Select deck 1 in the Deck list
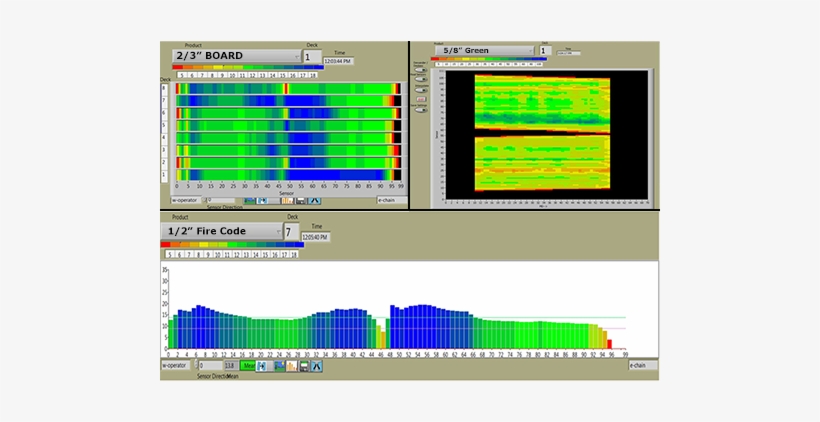The width and height of the screenshot is (820, 422). tap(164, 174)
